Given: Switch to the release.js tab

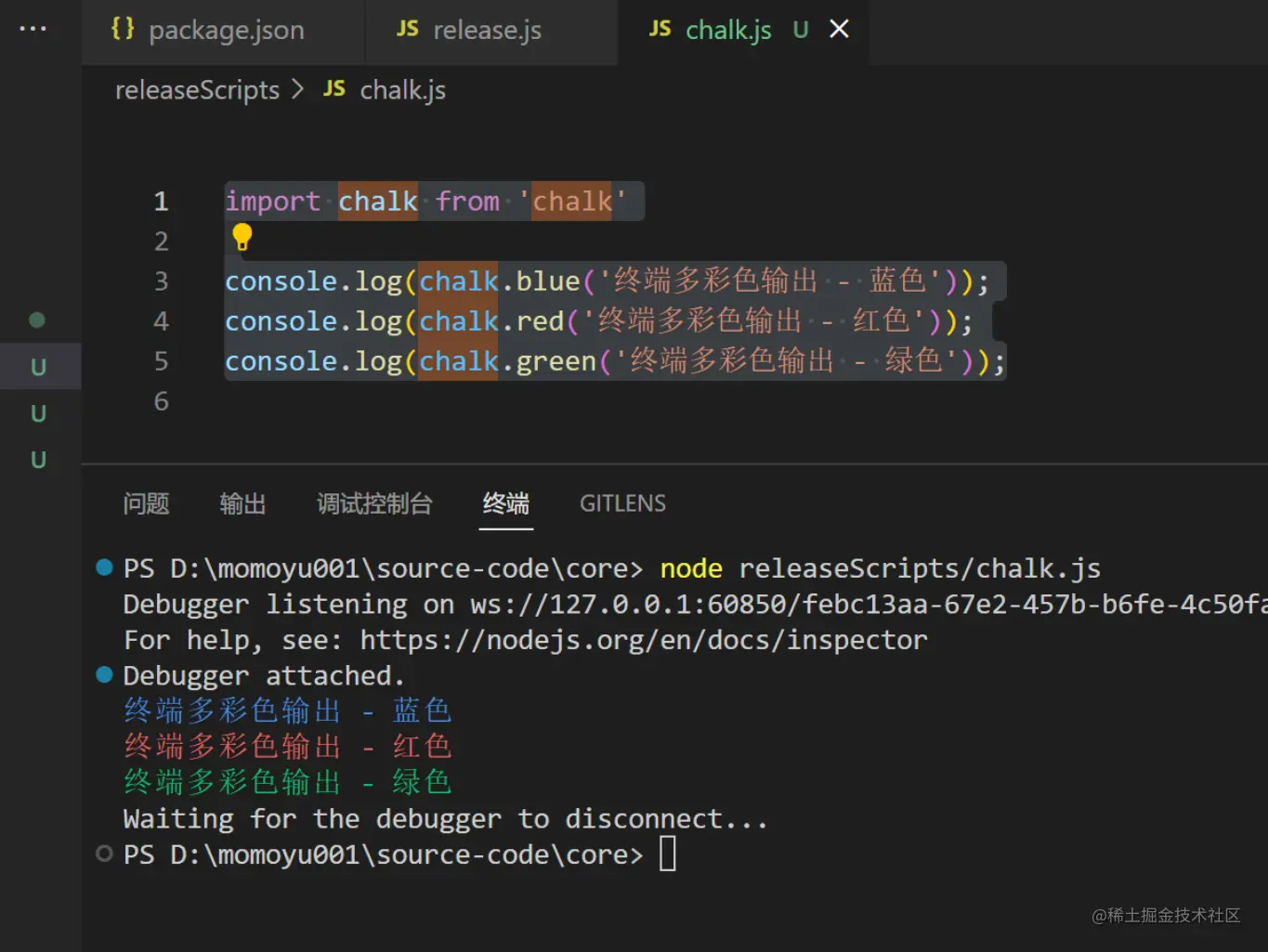Looking at the screenshot, I should tap(487, 31).
